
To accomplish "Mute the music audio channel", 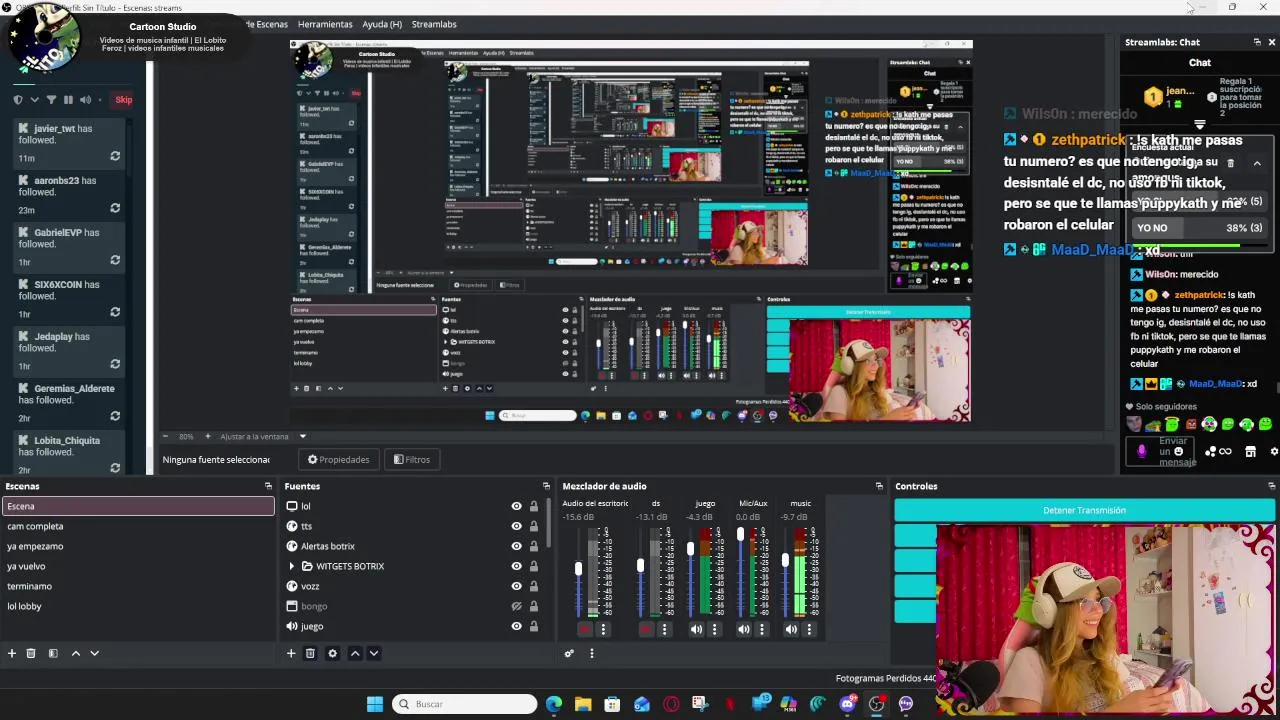I will click(x=791, y=629).
